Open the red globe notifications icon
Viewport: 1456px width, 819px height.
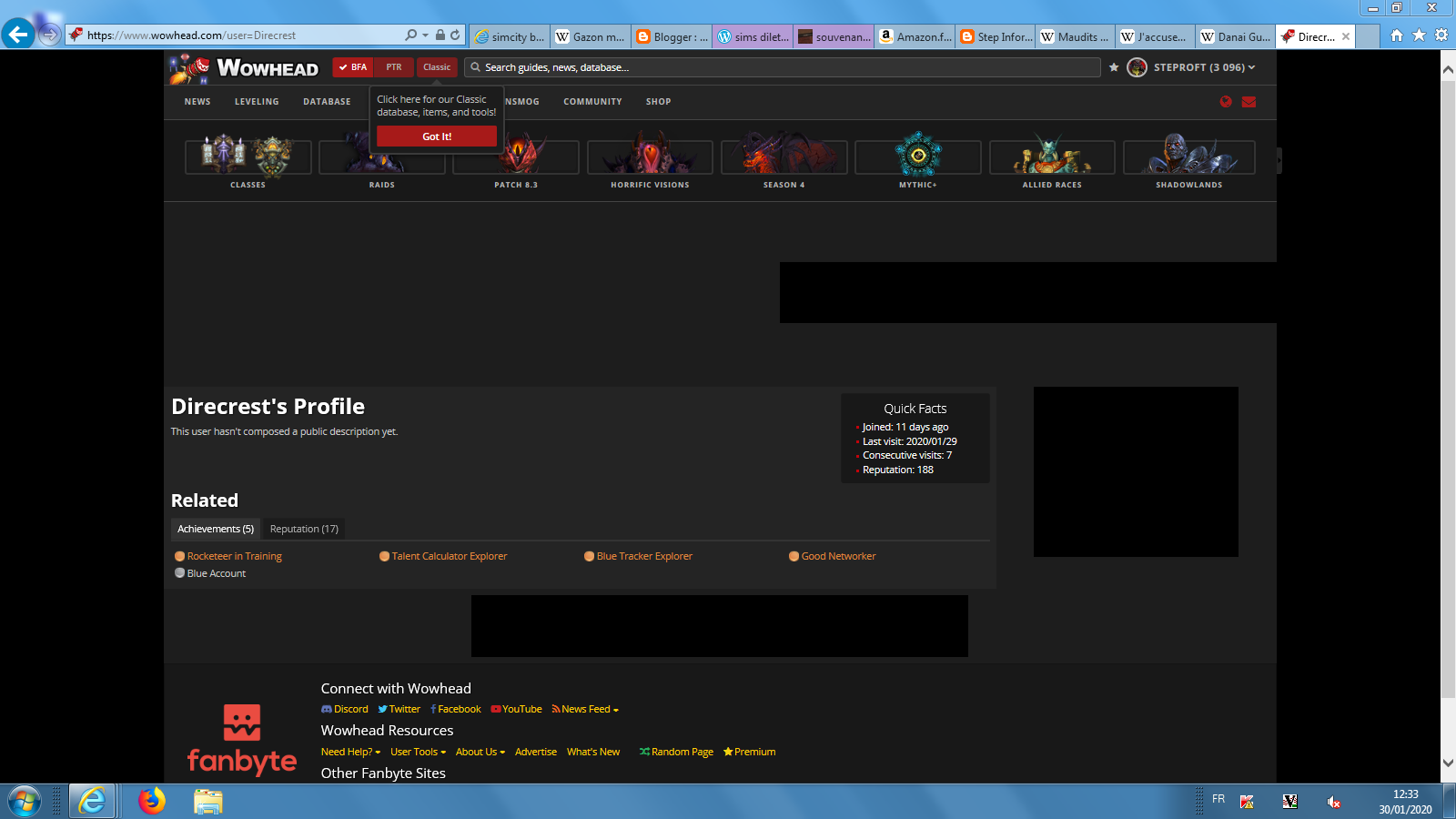pos(1226,102)
